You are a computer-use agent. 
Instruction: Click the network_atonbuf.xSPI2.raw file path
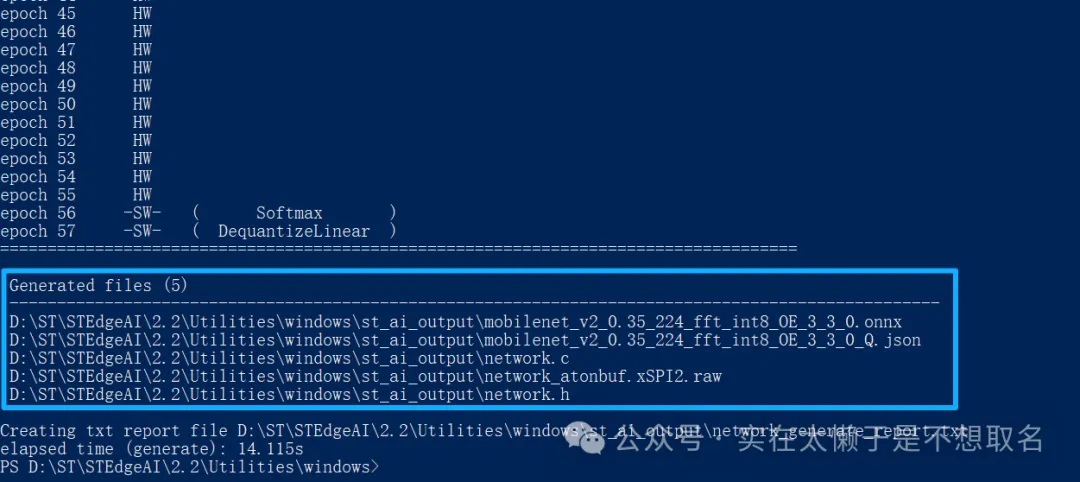(365, 377)
